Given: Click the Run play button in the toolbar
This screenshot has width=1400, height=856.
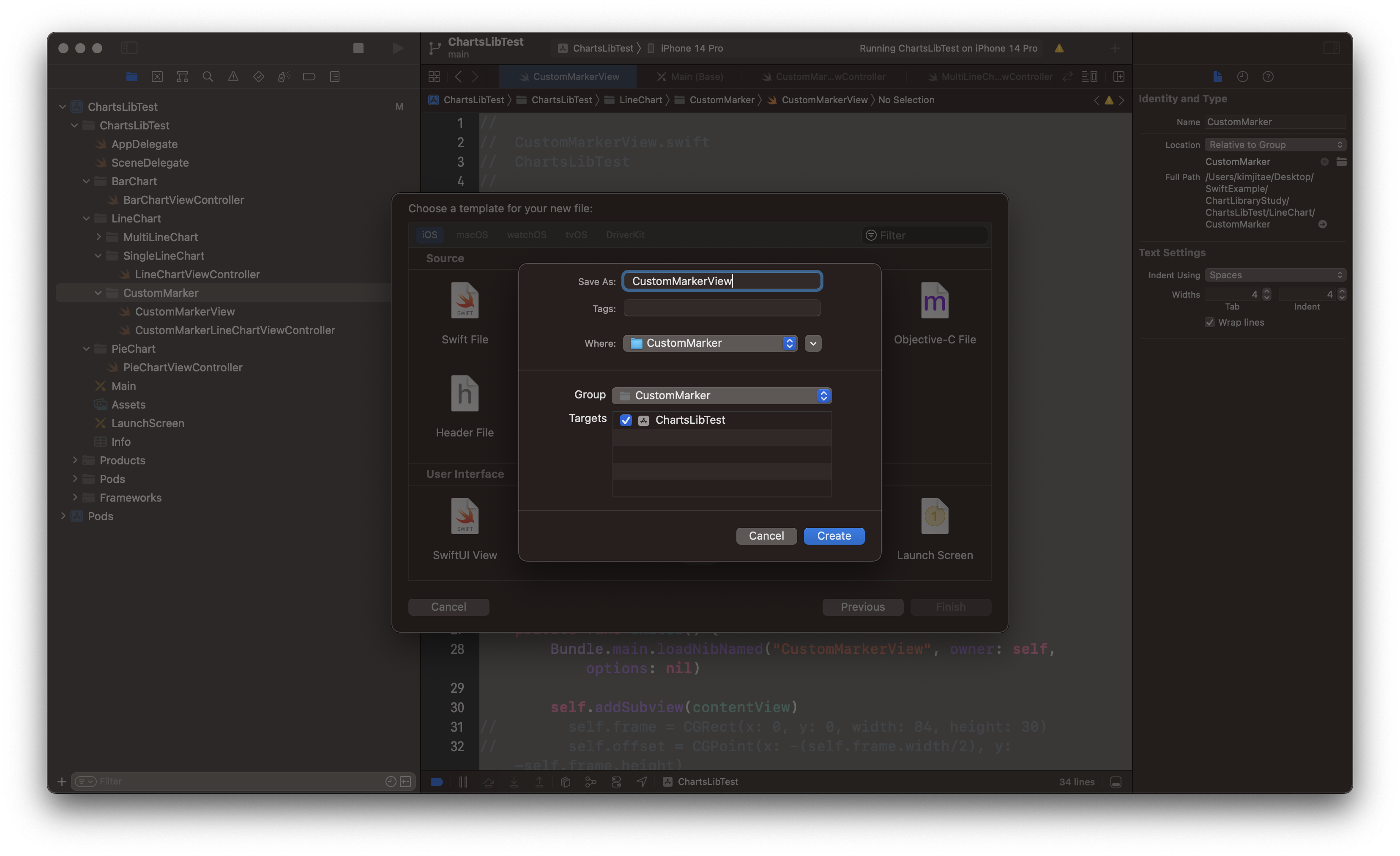Looking at the screenshot, I should [x=398, y=48].
